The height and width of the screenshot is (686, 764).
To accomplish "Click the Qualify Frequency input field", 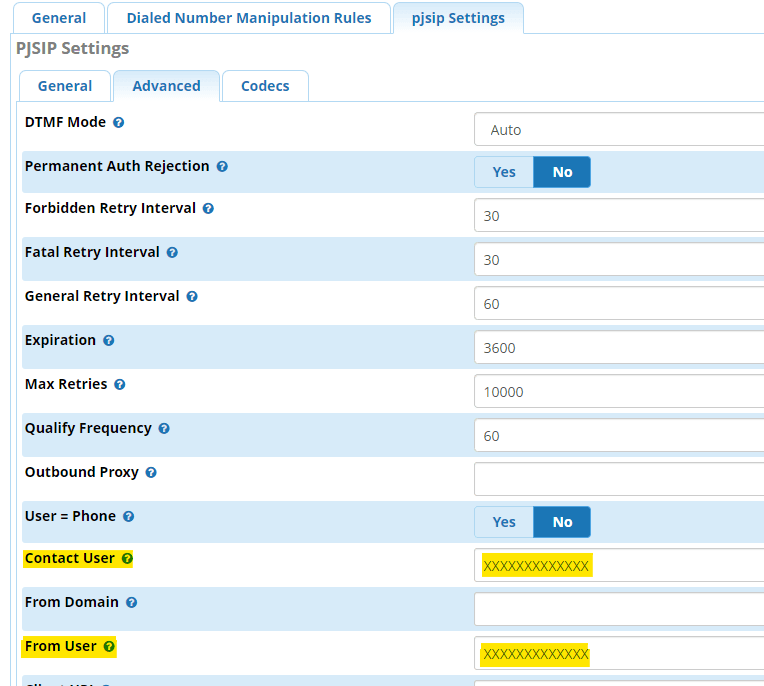I will [619, 435].
